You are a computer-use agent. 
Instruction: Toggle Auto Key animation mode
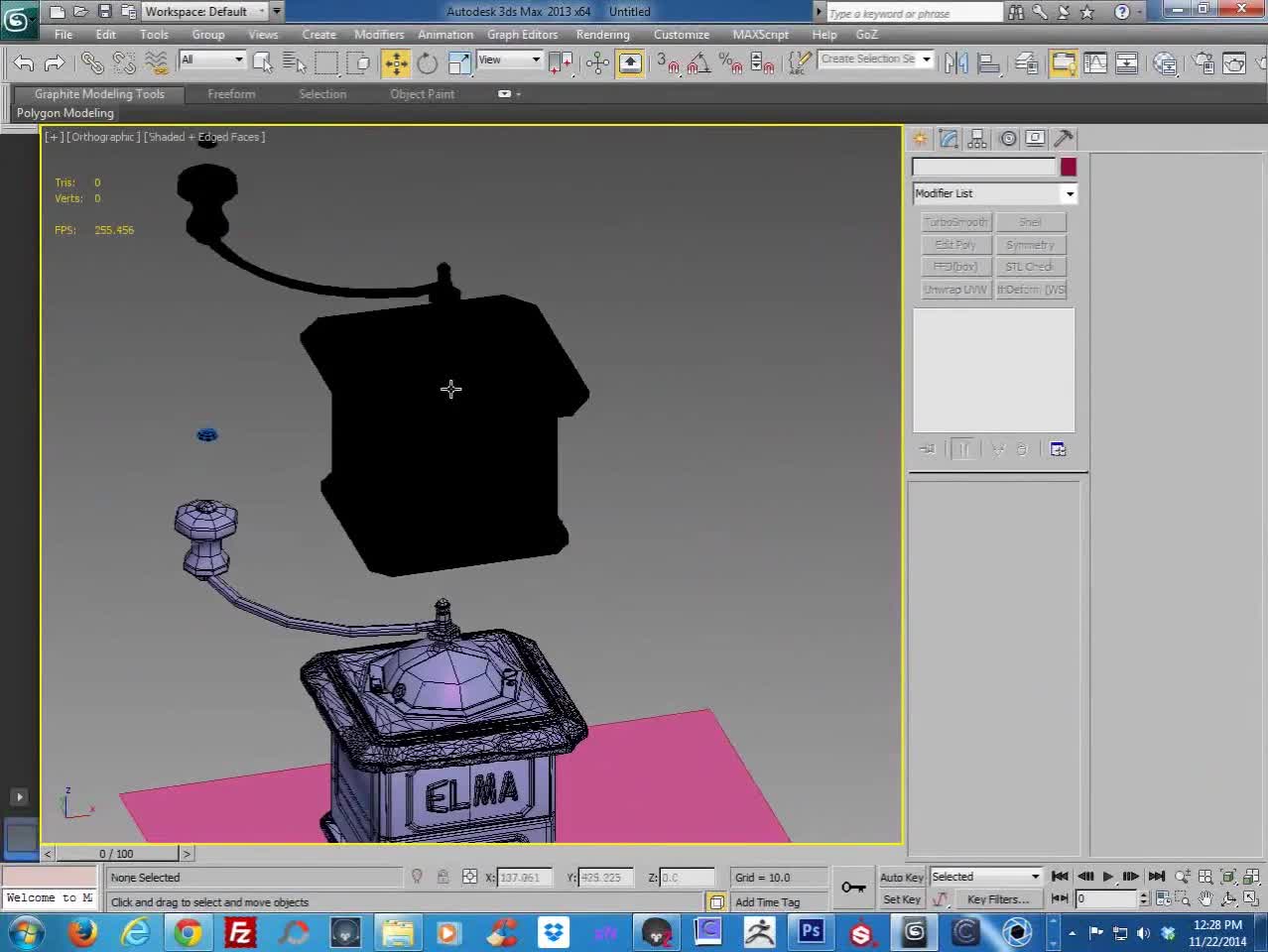pos(901,877)
